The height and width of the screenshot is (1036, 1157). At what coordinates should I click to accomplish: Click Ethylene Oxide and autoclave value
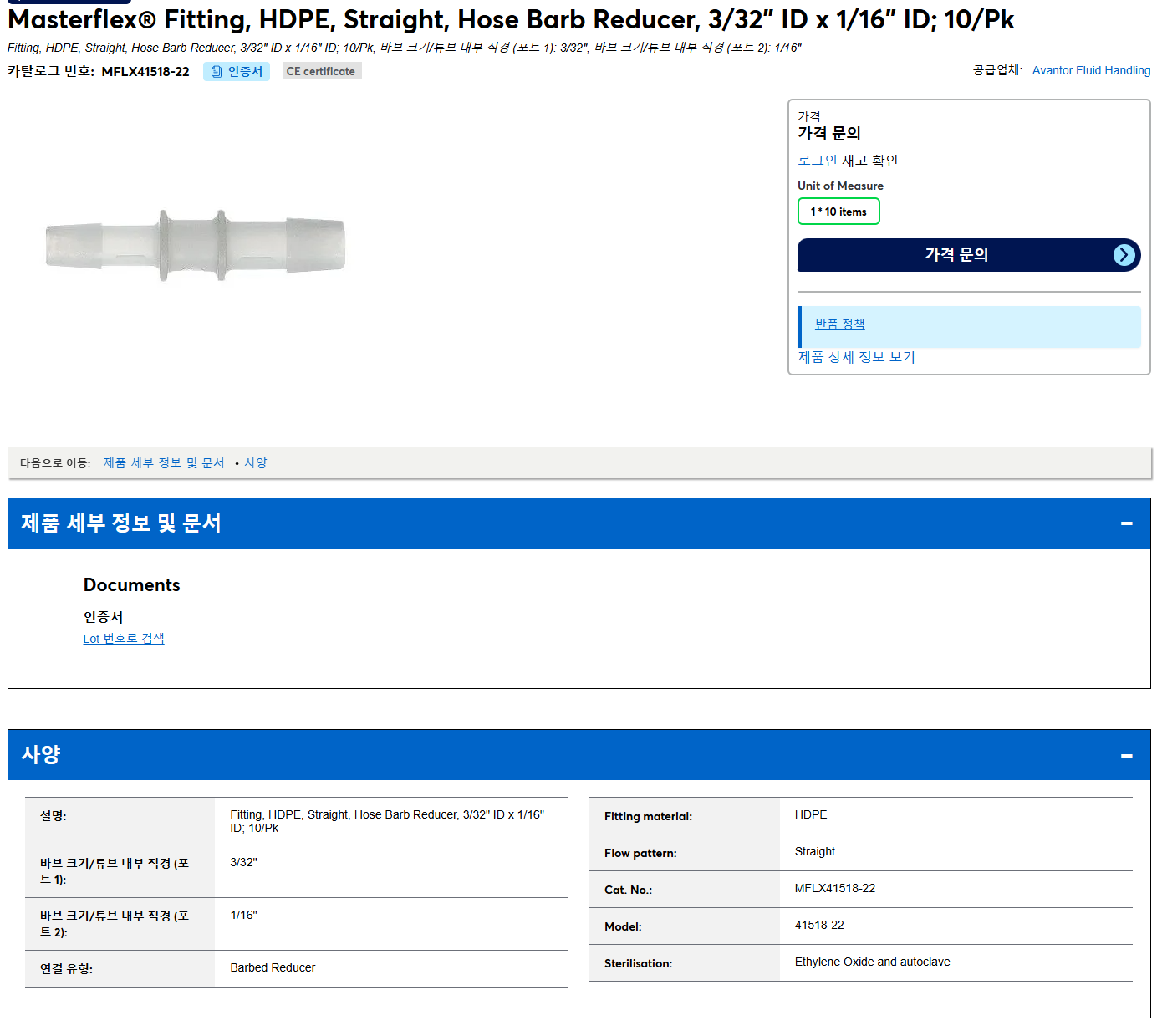(x=872, y=962)
